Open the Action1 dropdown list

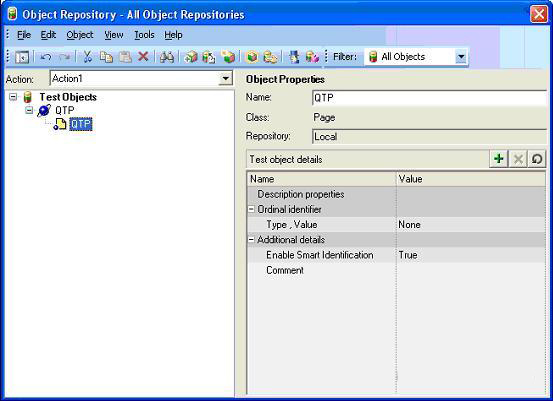pos(225,78)
